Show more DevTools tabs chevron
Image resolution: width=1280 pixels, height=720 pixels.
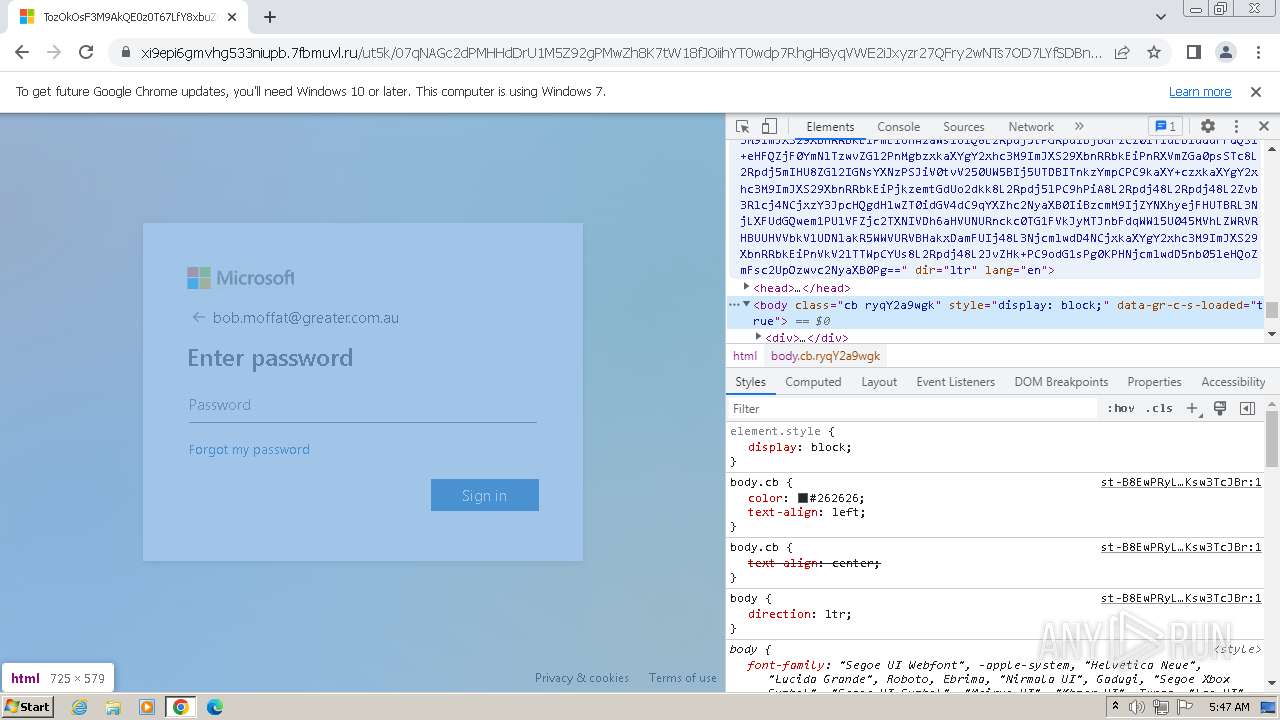(1079, 127)
